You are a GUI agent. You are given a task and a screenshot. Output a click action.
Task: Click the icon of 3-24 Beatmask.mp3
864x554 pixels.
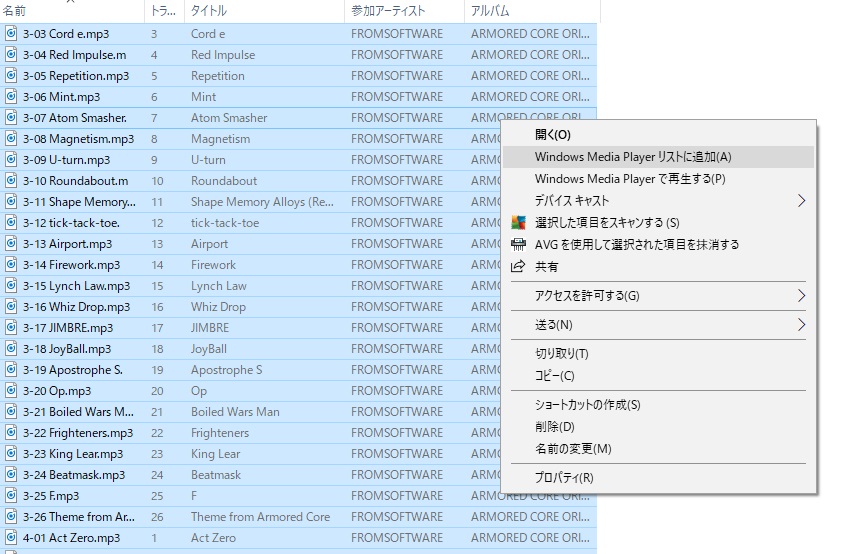[10, 475]
